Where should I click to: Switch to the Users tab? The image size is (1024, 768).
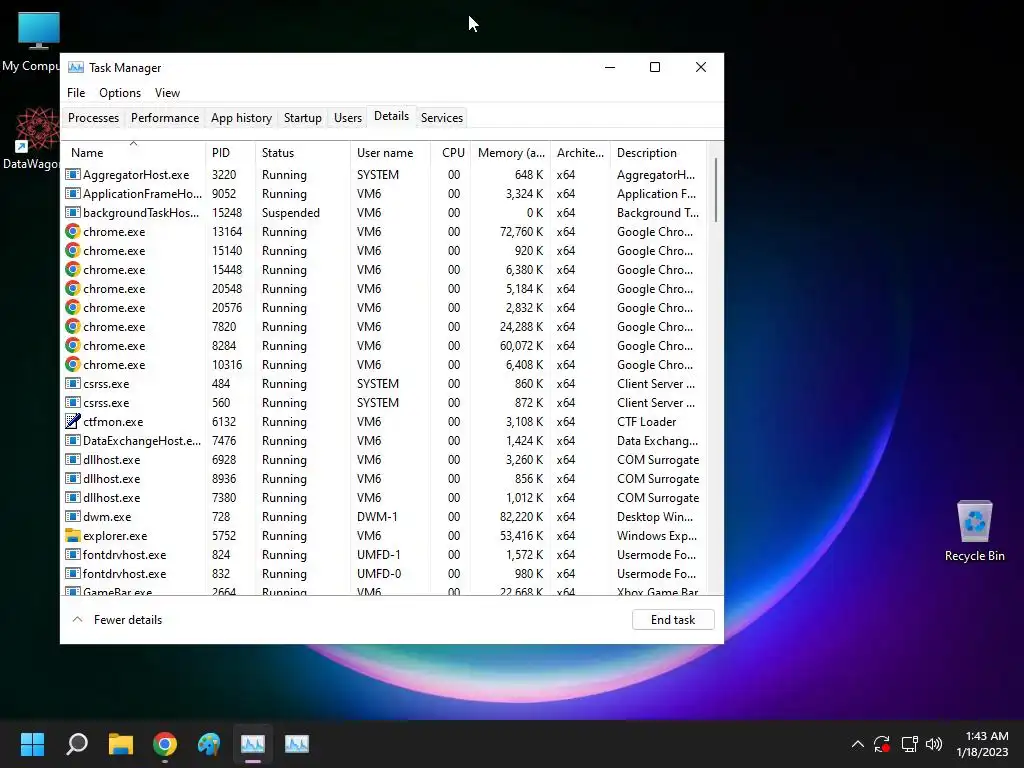point(347,118)
